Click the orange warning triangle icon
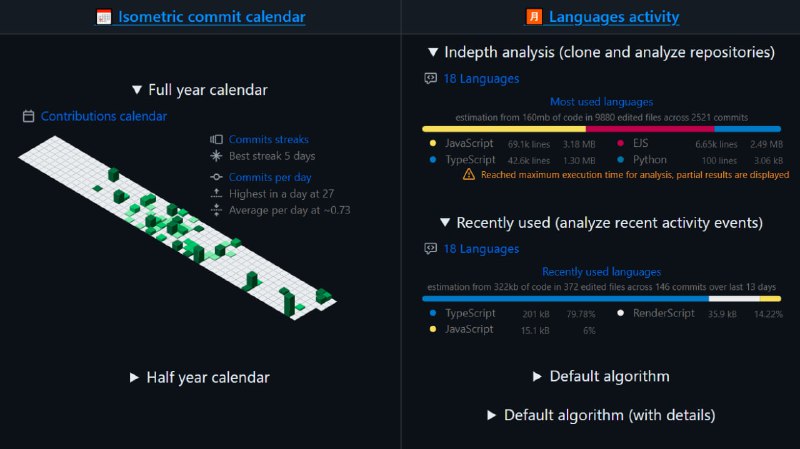The image size is (800, 449). (468, 174)
